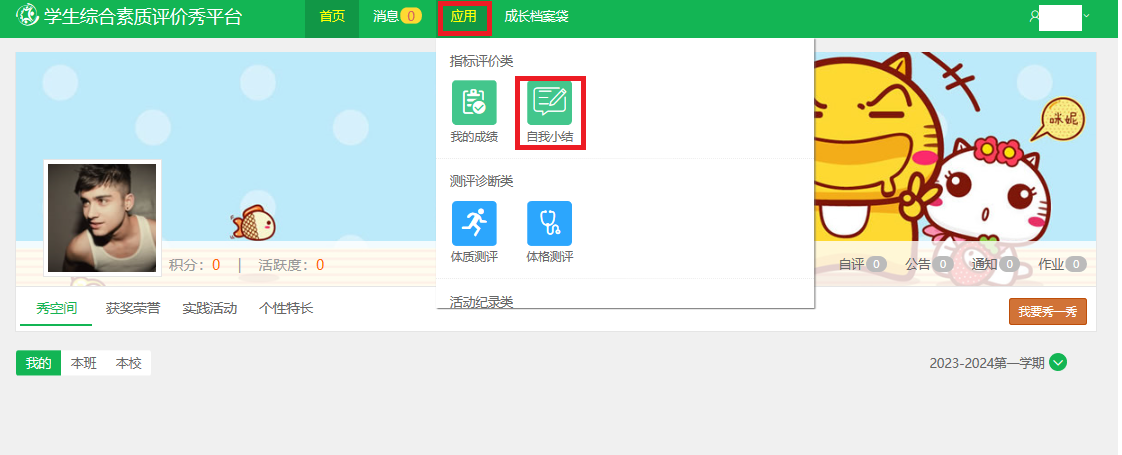Open the 自我小结 app icon
The width and height of the screenshot is (1122, 455).
tap(550, 103)
